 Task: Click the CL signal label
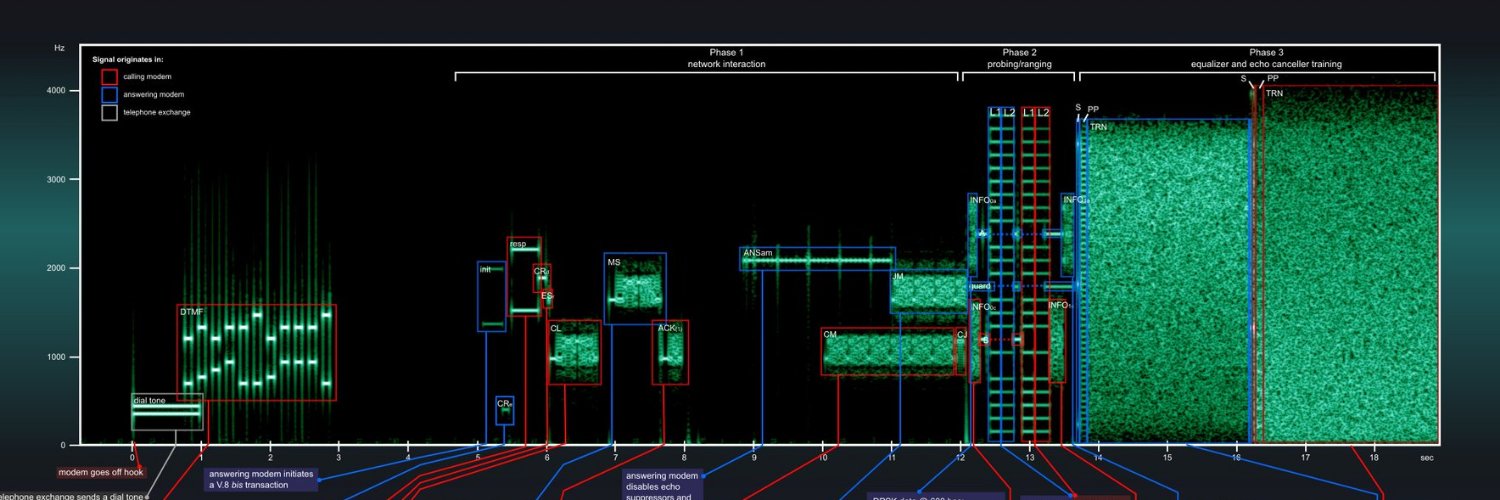[556, 327]
